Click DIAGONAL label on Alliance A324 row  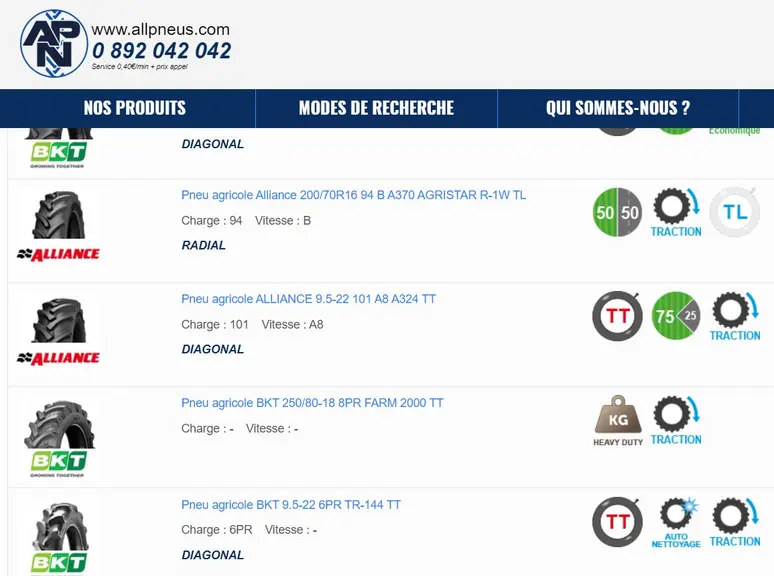[x=213, y=349]
